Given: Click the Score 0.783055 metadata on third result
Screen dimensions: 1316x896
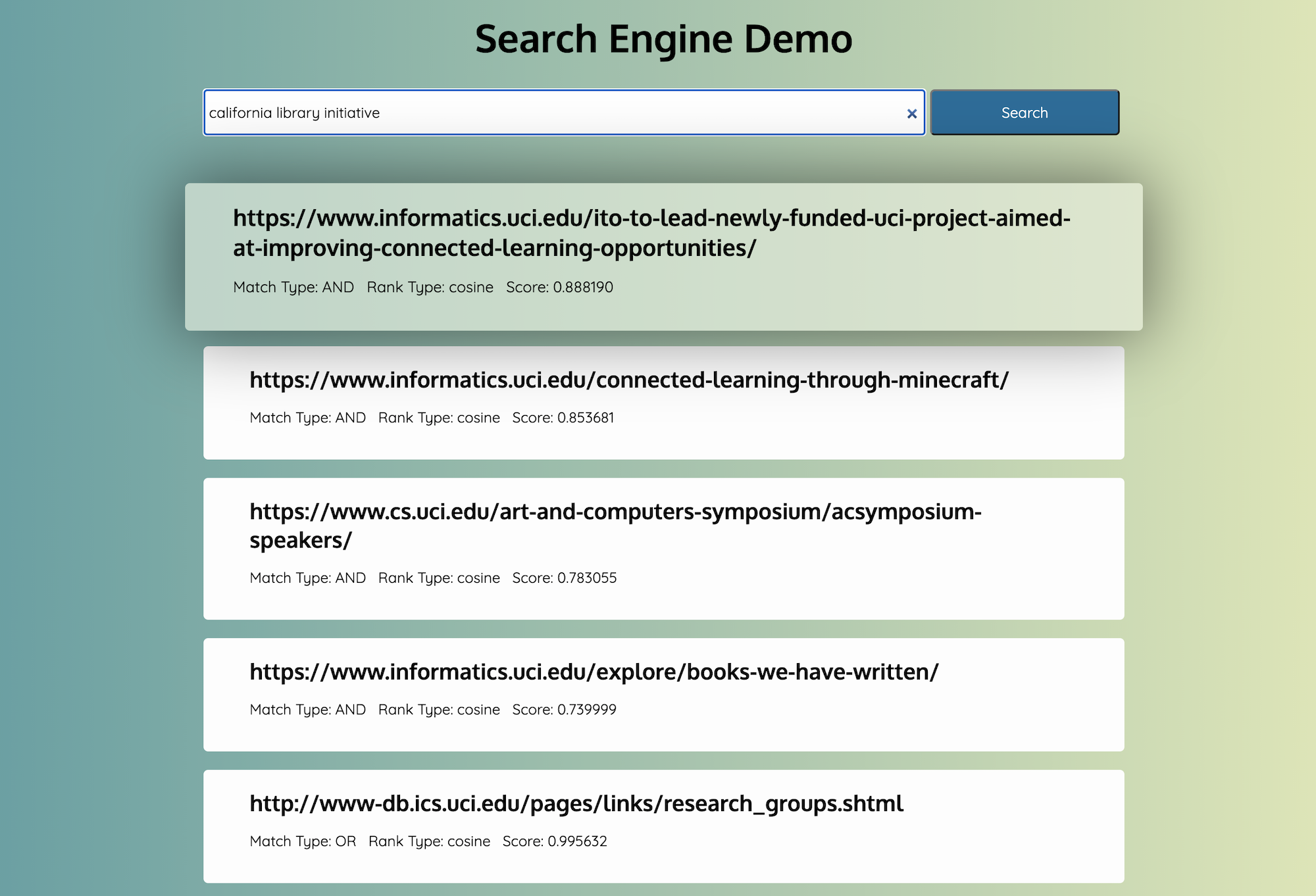Looking at the screenshot, I should [565, 578].
